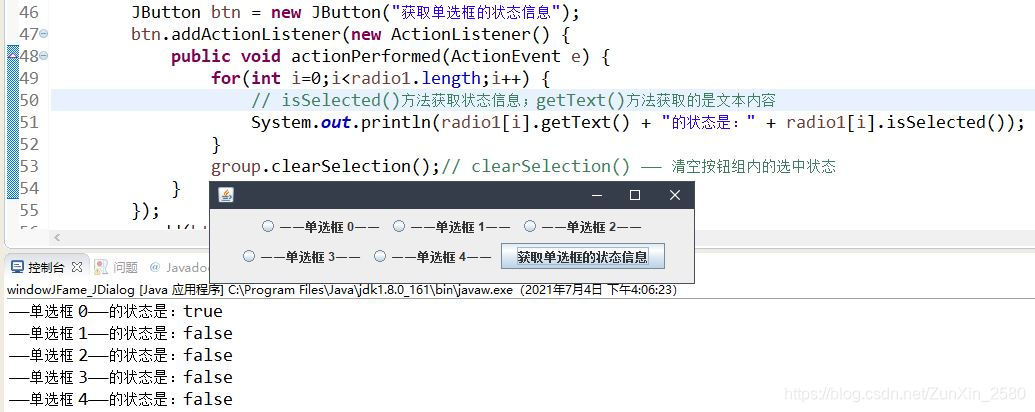Click console output 单选框 4 的状态是 false
The width and height of the screenshot is (1035, 412).
121,399
